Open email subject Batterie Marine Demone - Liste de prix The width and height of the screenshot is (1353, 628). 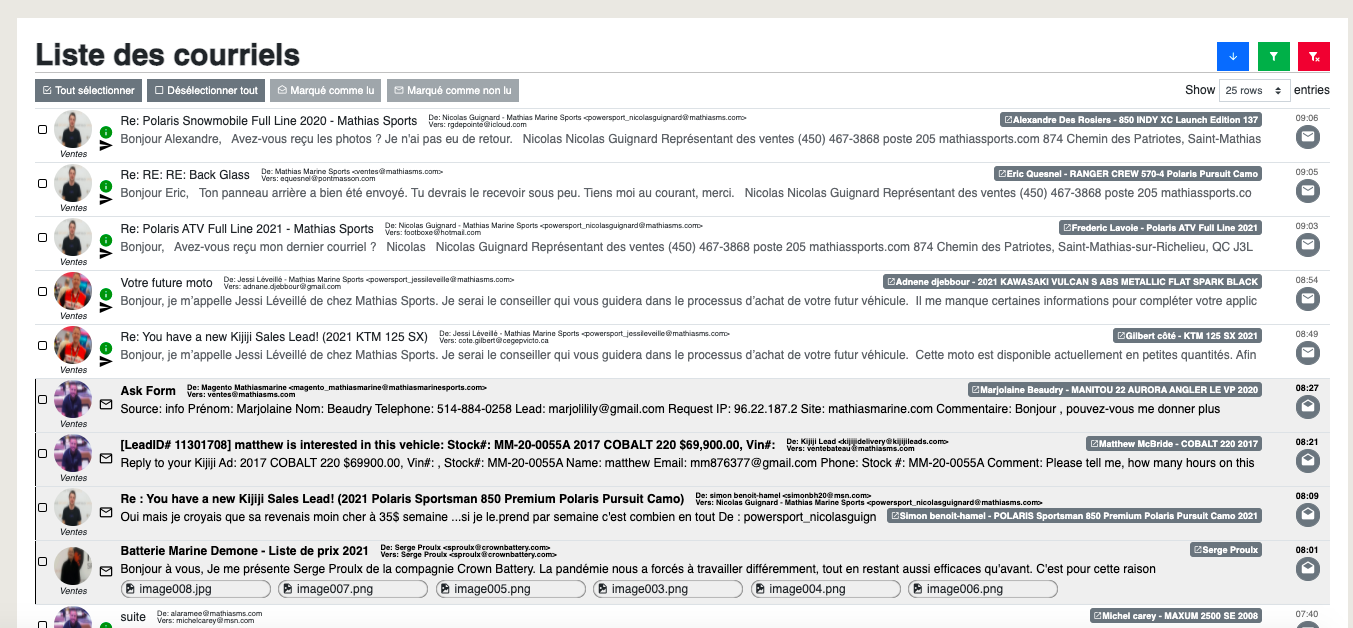pos(245,550)
